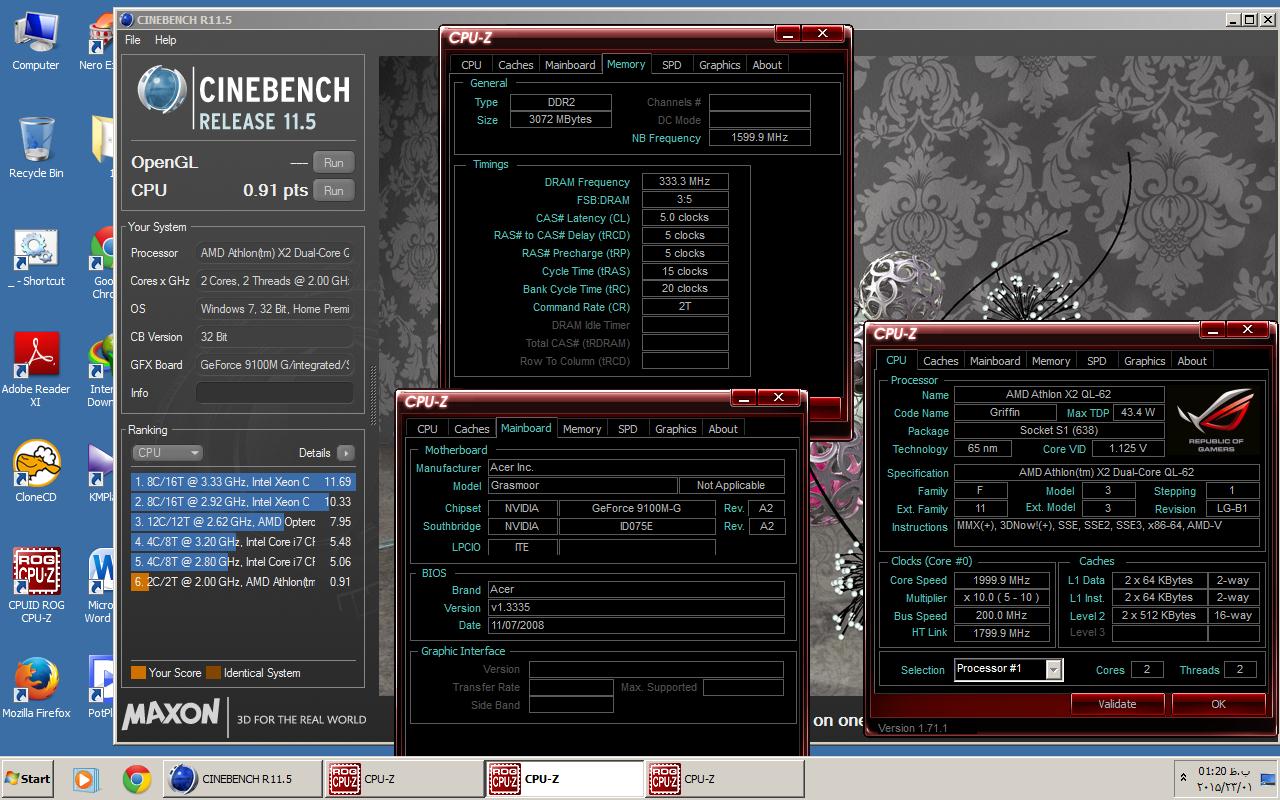This screenshot has height=800, width=1280.
Task: Open Caches tab in processor CPU-Z window
Action: click(940, 361)
